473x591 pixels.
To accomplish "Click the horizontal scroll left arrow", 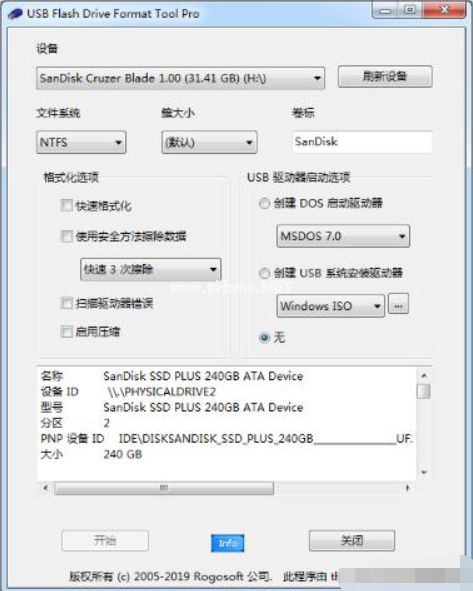I will (46, 488).
